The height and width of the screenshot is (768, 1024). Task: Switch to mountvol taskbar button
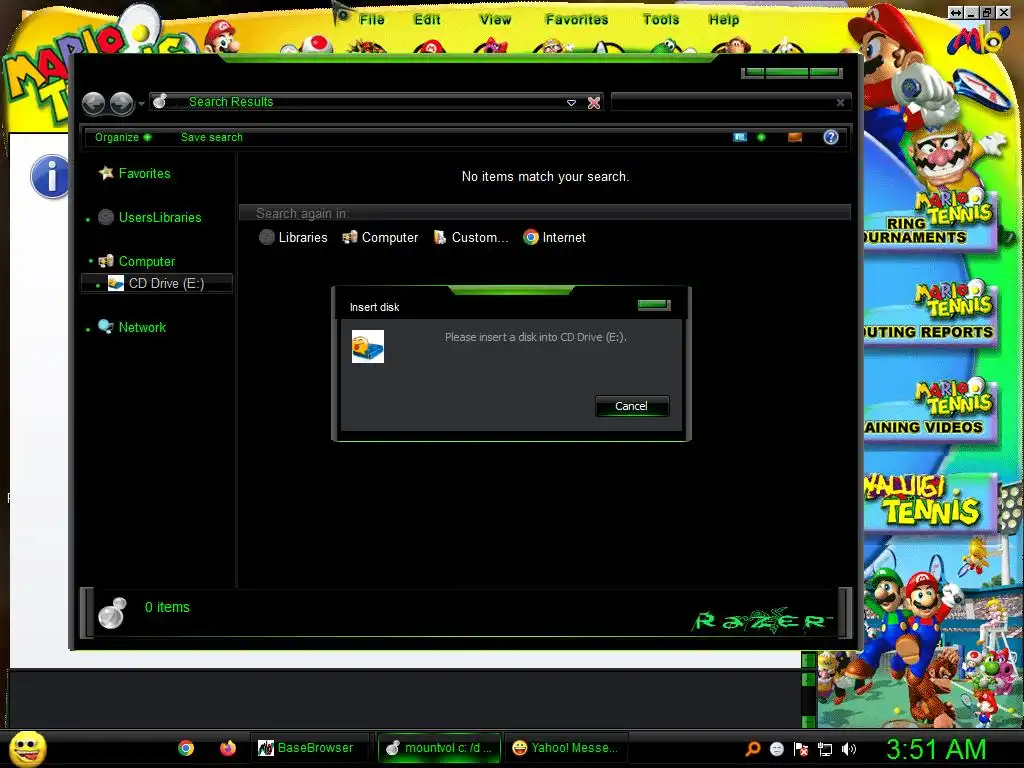[x=439, y=748]
